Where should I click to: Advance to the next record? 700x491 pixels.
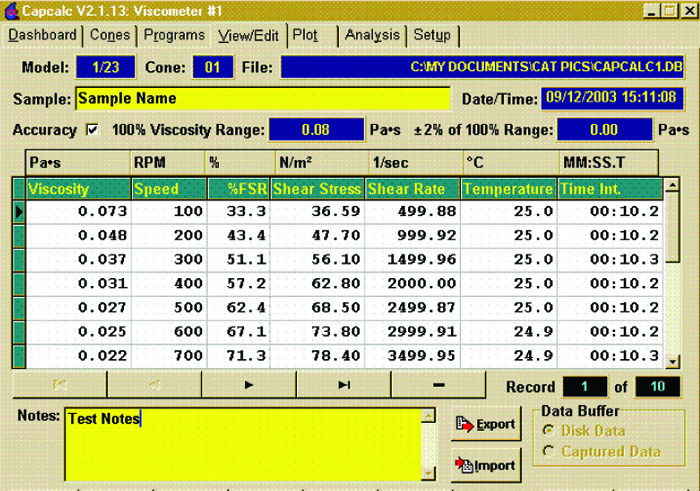pos(249,385)
